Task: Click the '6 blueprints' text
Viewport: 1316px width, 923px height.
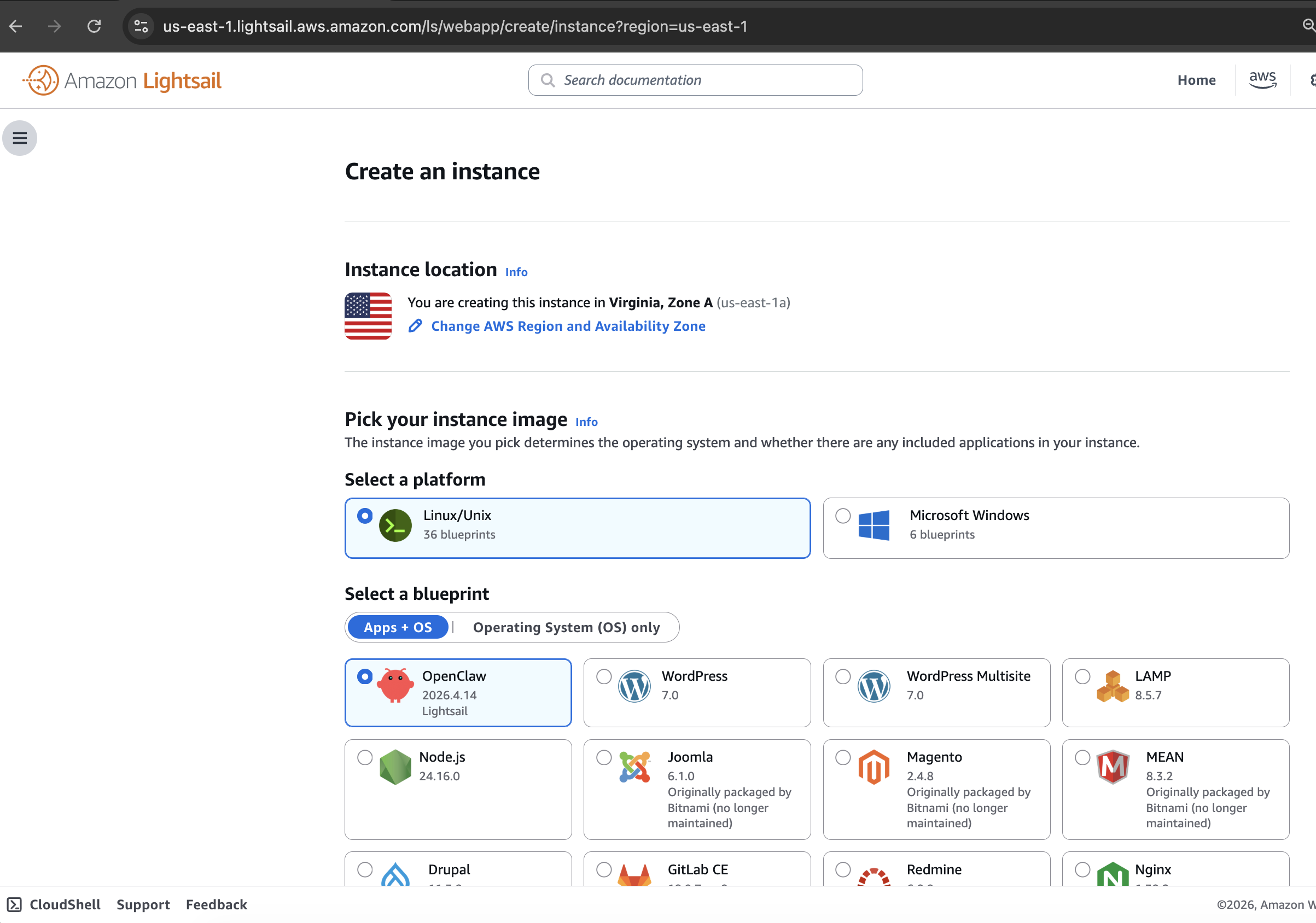Action: click(942, 535)
